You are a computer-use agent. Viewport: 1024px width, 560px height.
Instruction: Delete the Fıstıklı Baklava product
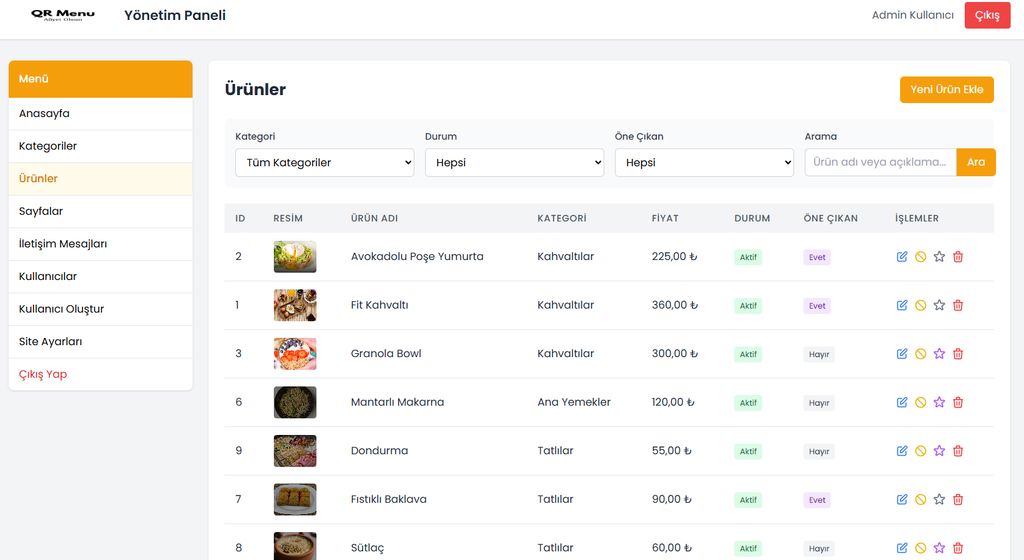(958, 499)
